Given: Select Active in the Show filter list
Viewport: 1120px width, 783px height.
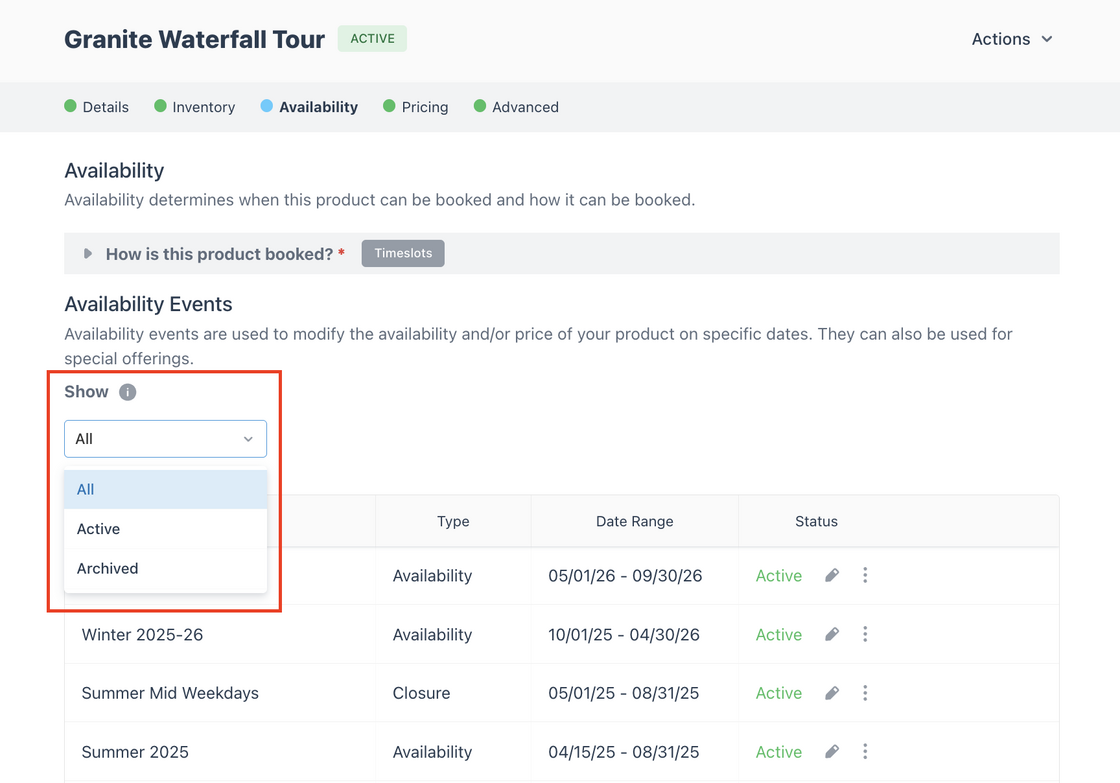Looking at the screenshot, I should (x=98, y=529).
